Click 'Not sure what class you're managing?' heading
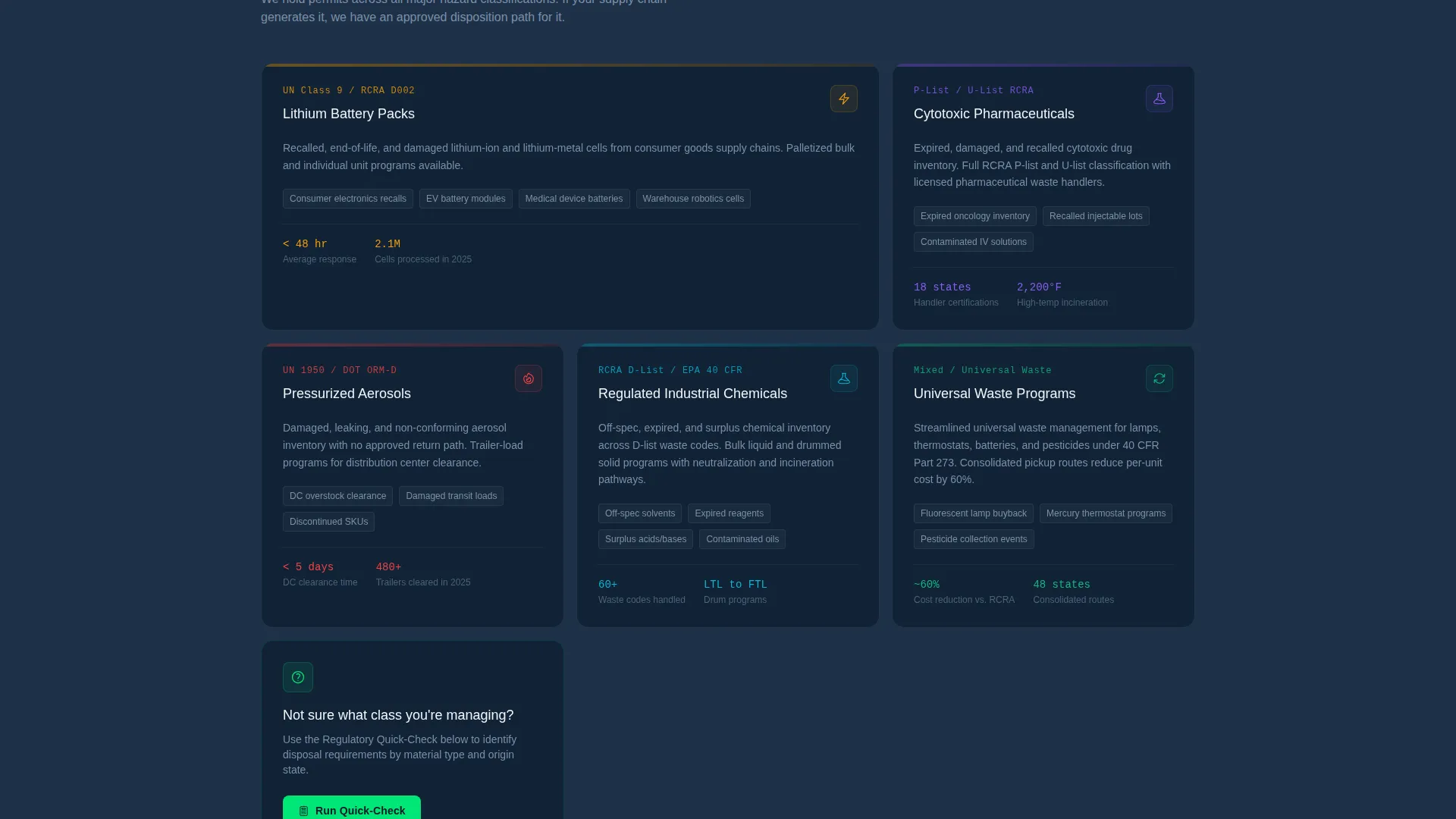 [x=398, y=715]
